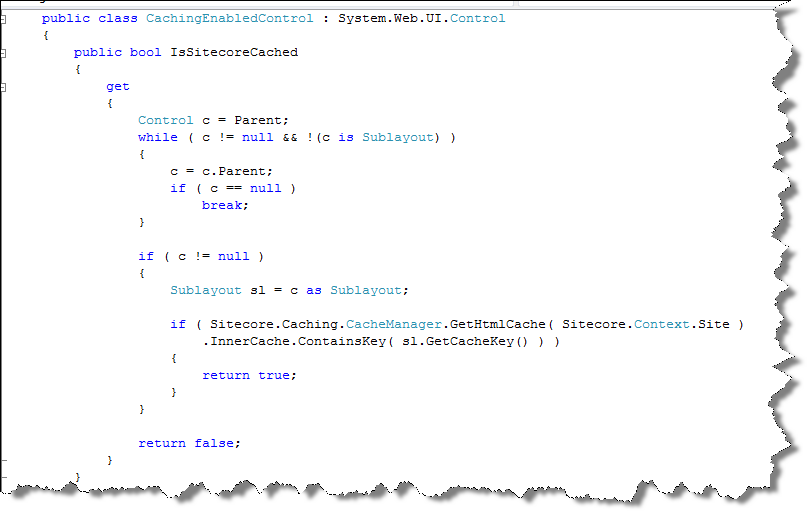Viewport: 807px width, 511px height.
Task: Place cursor on 'Control c = Parent;' line
Action: pos(213,120)
